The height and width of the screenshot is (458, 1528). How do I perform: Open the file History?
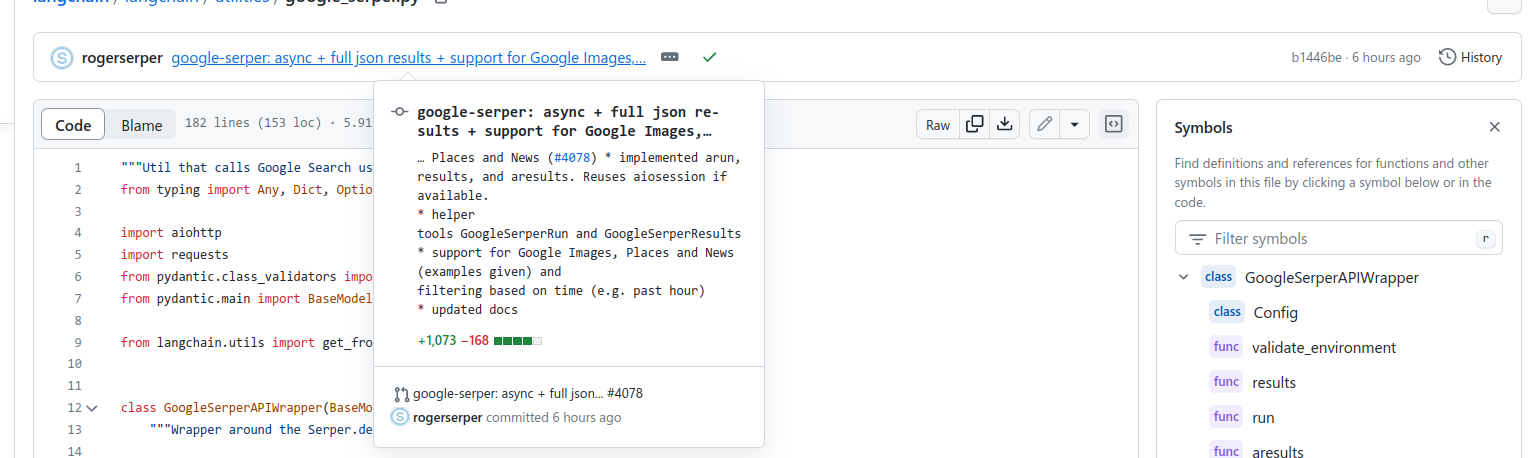coord(1470,58)
